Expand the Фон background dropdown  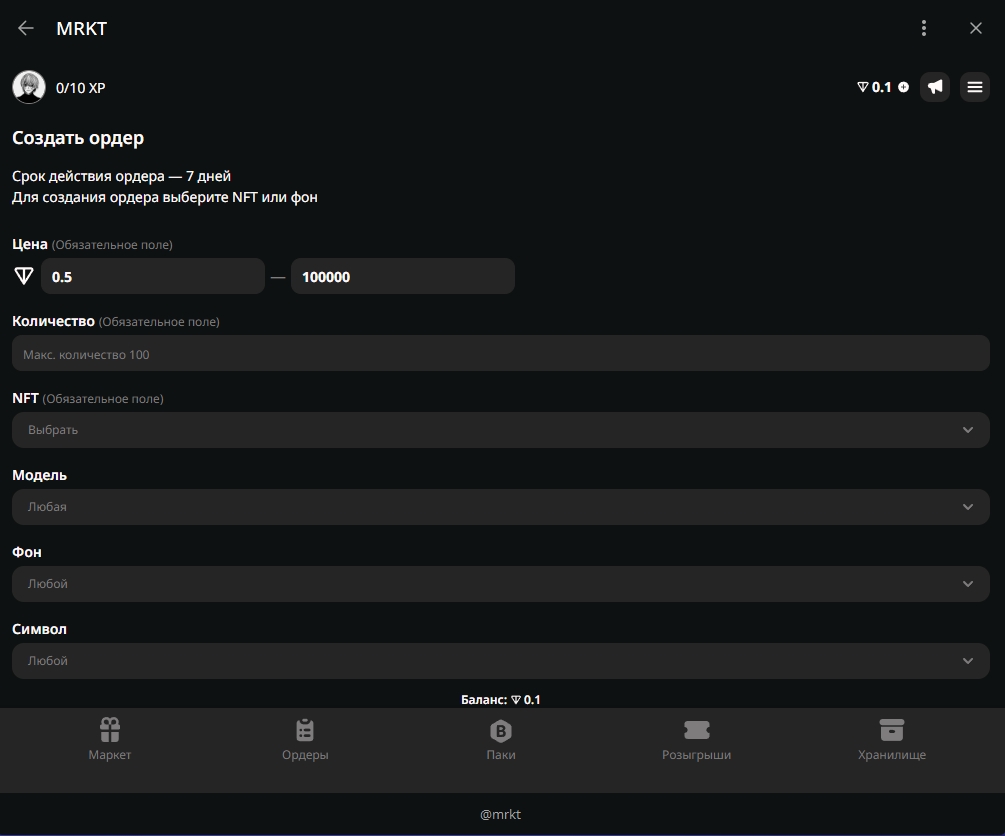pyautogui.click(x=500, y=584)
